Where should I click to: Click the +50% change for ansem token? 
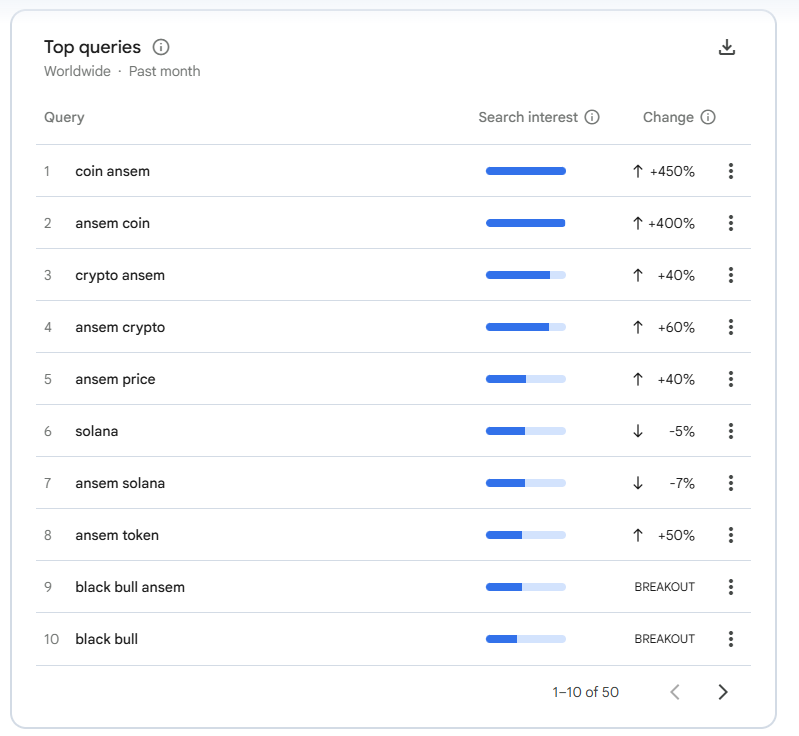[676, 535]
